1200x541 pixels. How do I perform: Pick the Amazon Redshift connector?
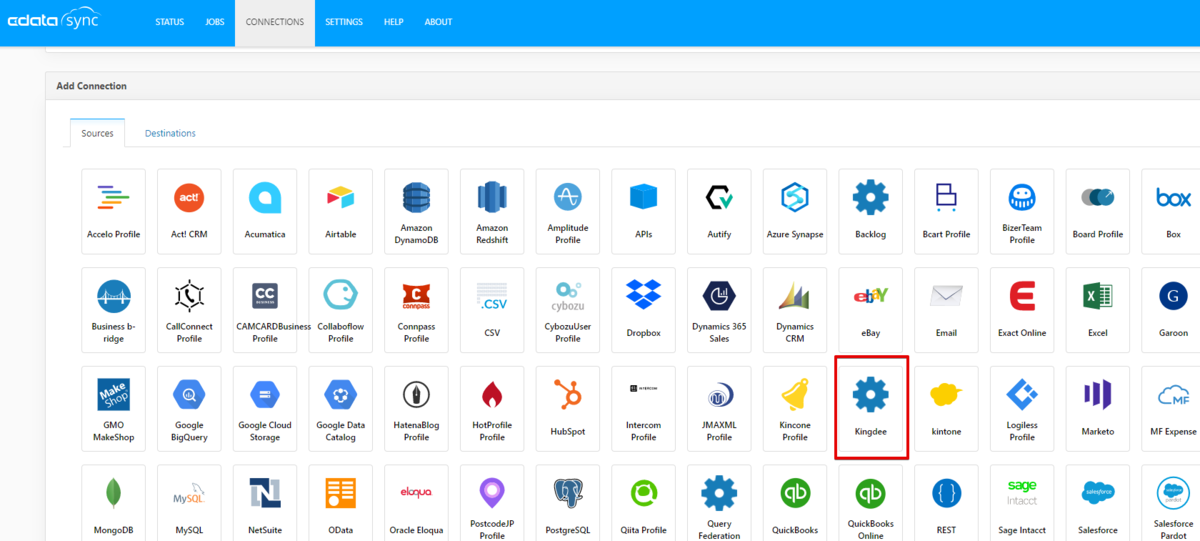tap(492, 211)
